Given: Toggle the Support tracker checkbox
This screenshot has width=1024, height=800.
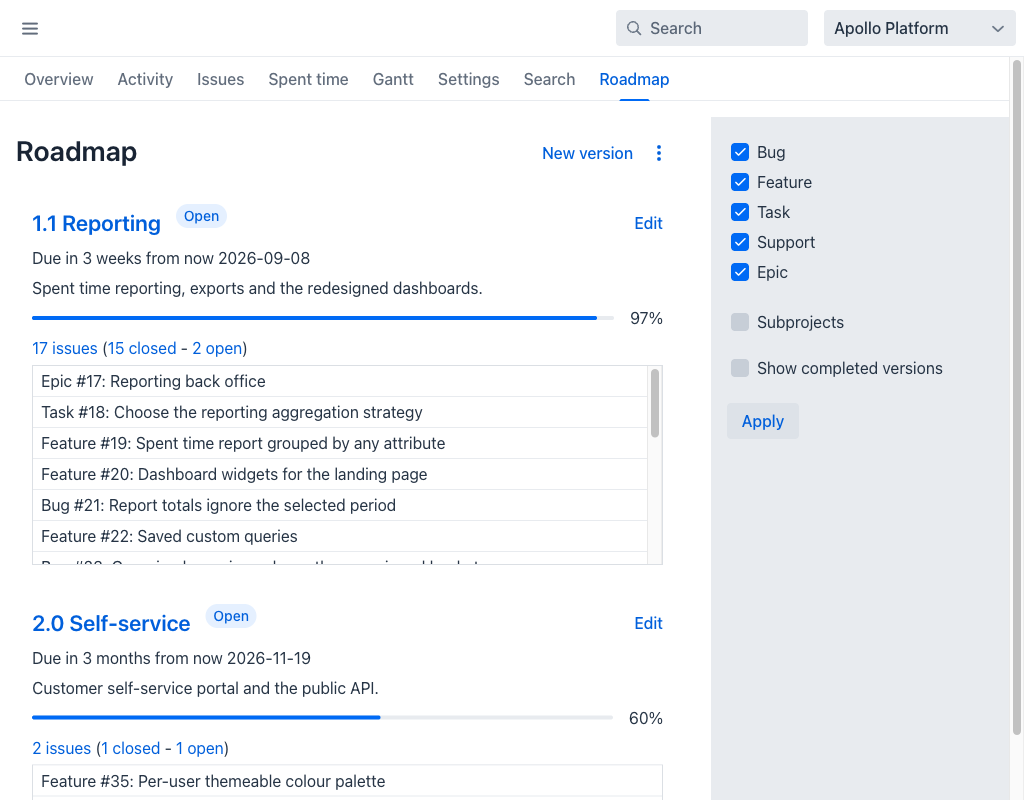Looking at the screenshot, I should coord(740,242).
